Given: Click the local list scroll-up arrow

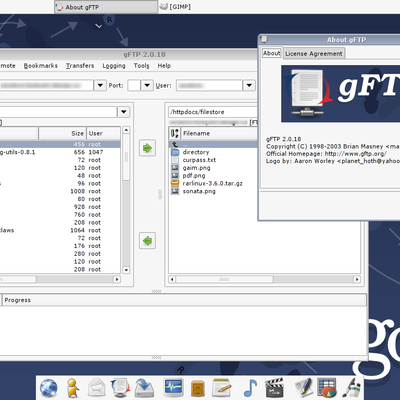Looking at the screenshot, I should tap(126, 130).
